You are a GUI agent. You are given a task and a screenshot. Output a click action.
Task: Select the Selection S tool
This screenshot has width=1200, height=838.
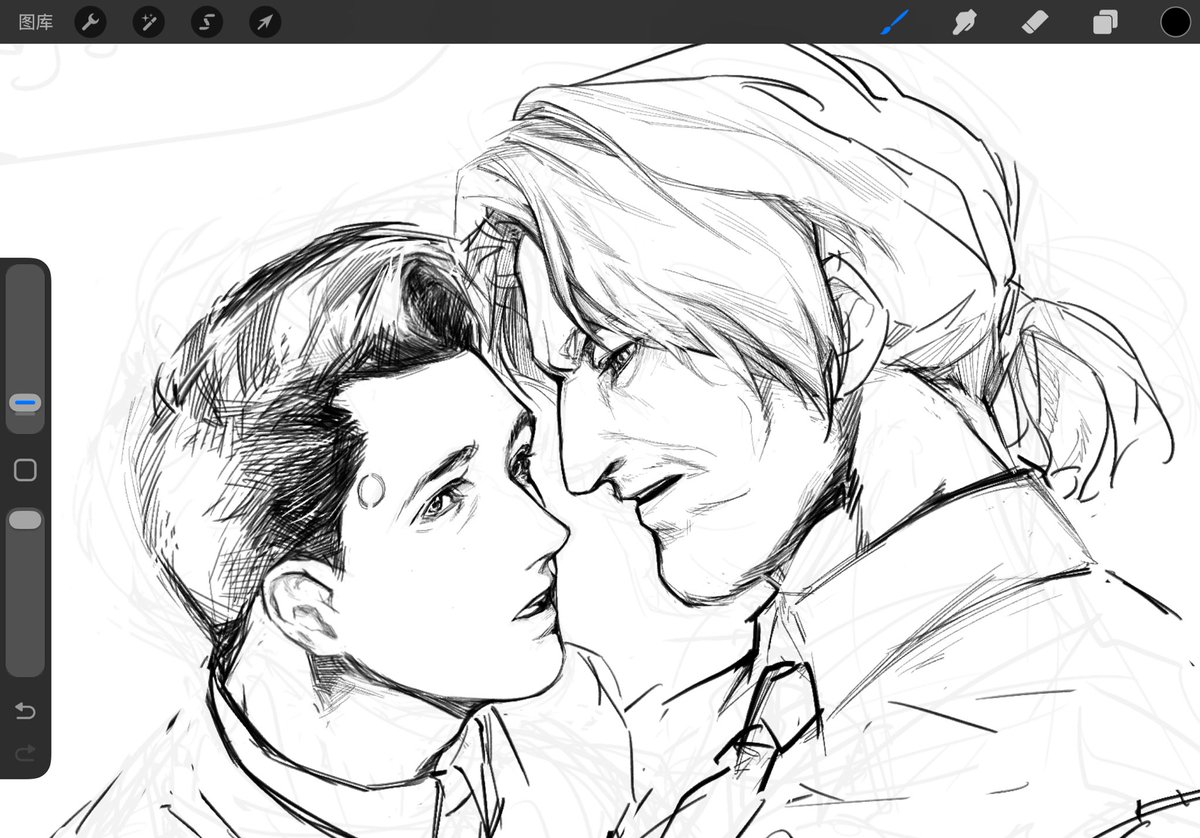pyautogui.click(x=207, y=22)
